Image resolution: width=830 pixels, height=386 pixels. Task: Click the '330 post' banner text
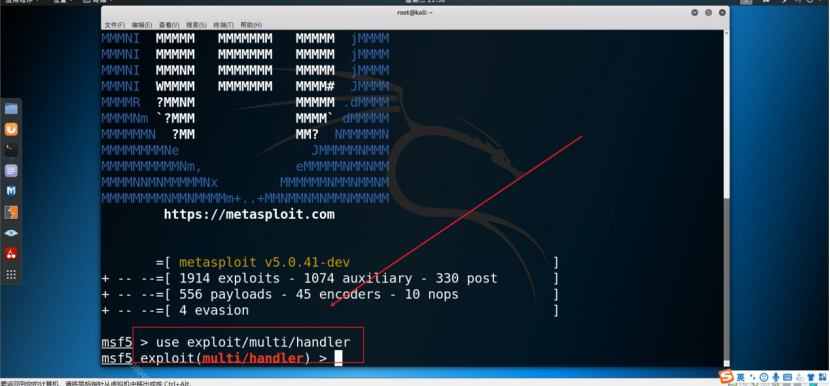click(x=466, y=278)
